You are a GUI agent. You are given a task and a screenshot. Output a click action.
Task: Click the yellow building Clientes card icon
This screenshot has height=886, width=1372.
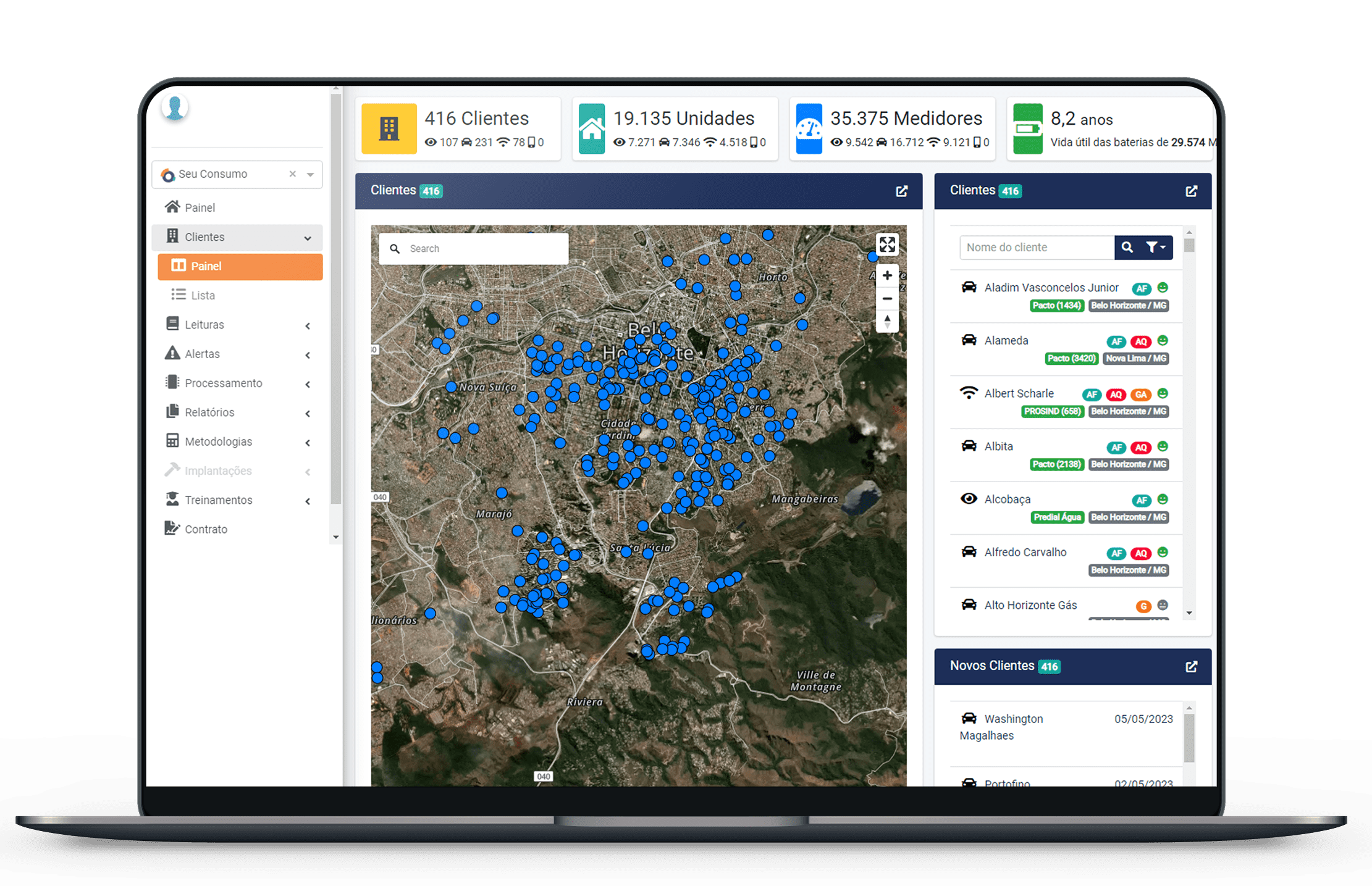coord(389,128)
